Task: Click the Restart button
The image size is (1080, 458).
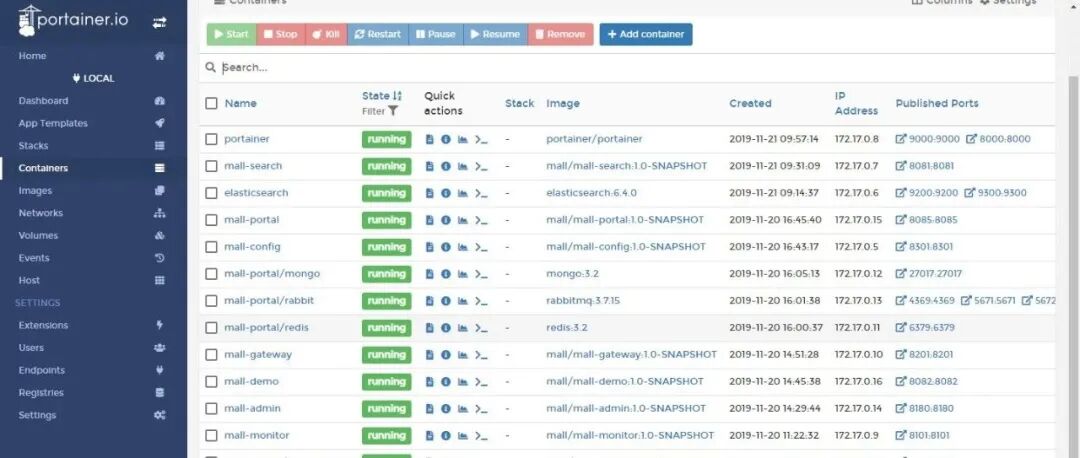Action: pyautogui.click(x=377, y=34)
